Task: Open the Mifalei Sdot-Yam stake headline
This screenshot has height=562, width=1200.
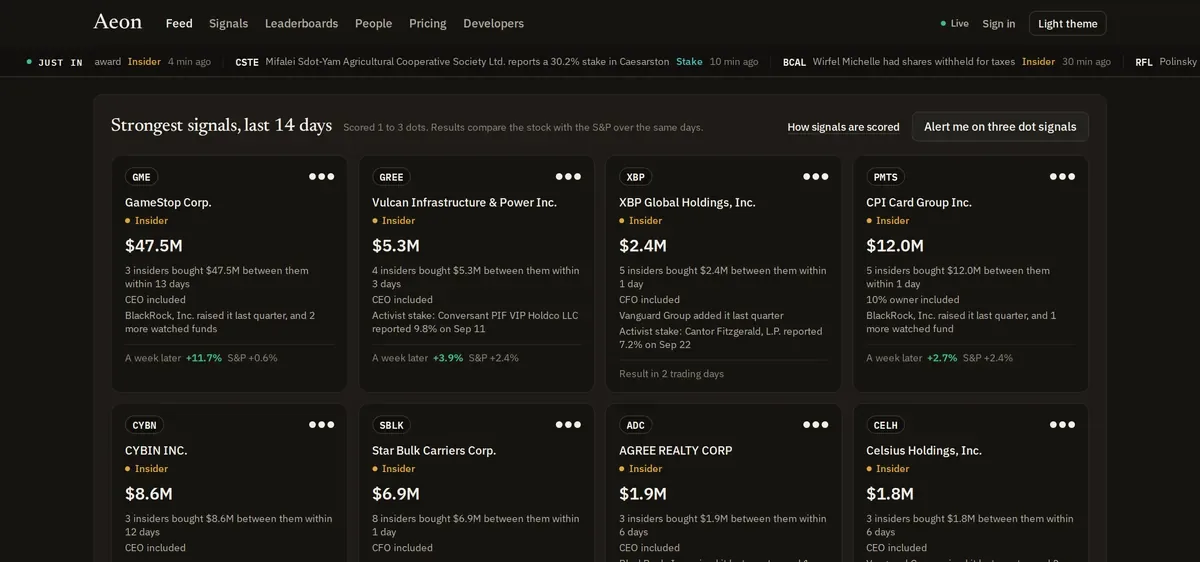Action: point(467,62)
